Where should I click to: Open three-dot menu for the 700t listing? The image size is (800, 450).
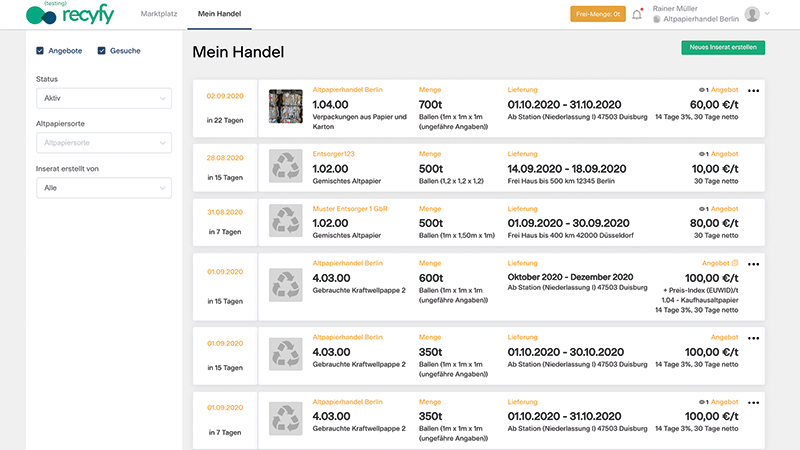[x=753, y=91]
